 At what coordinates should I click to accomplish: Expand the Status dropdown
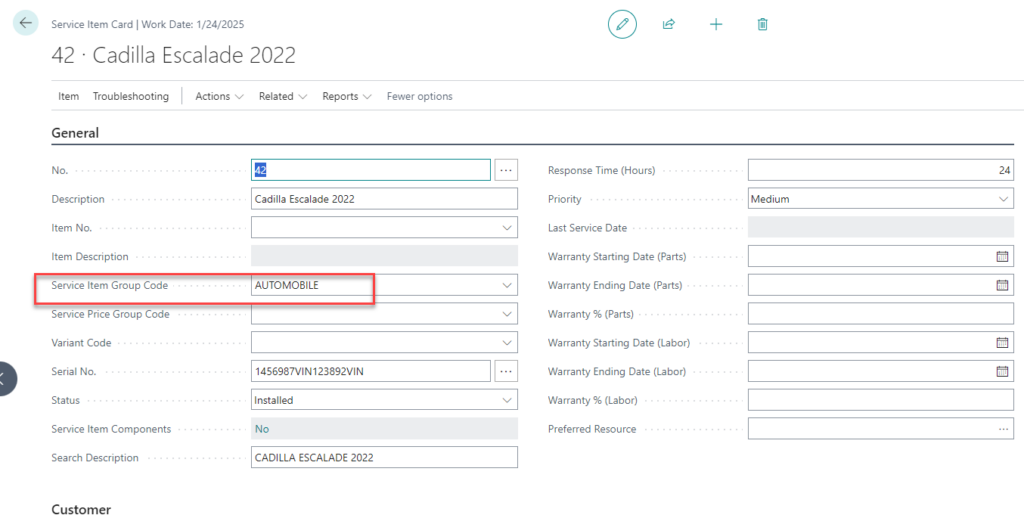pos(507,400)
